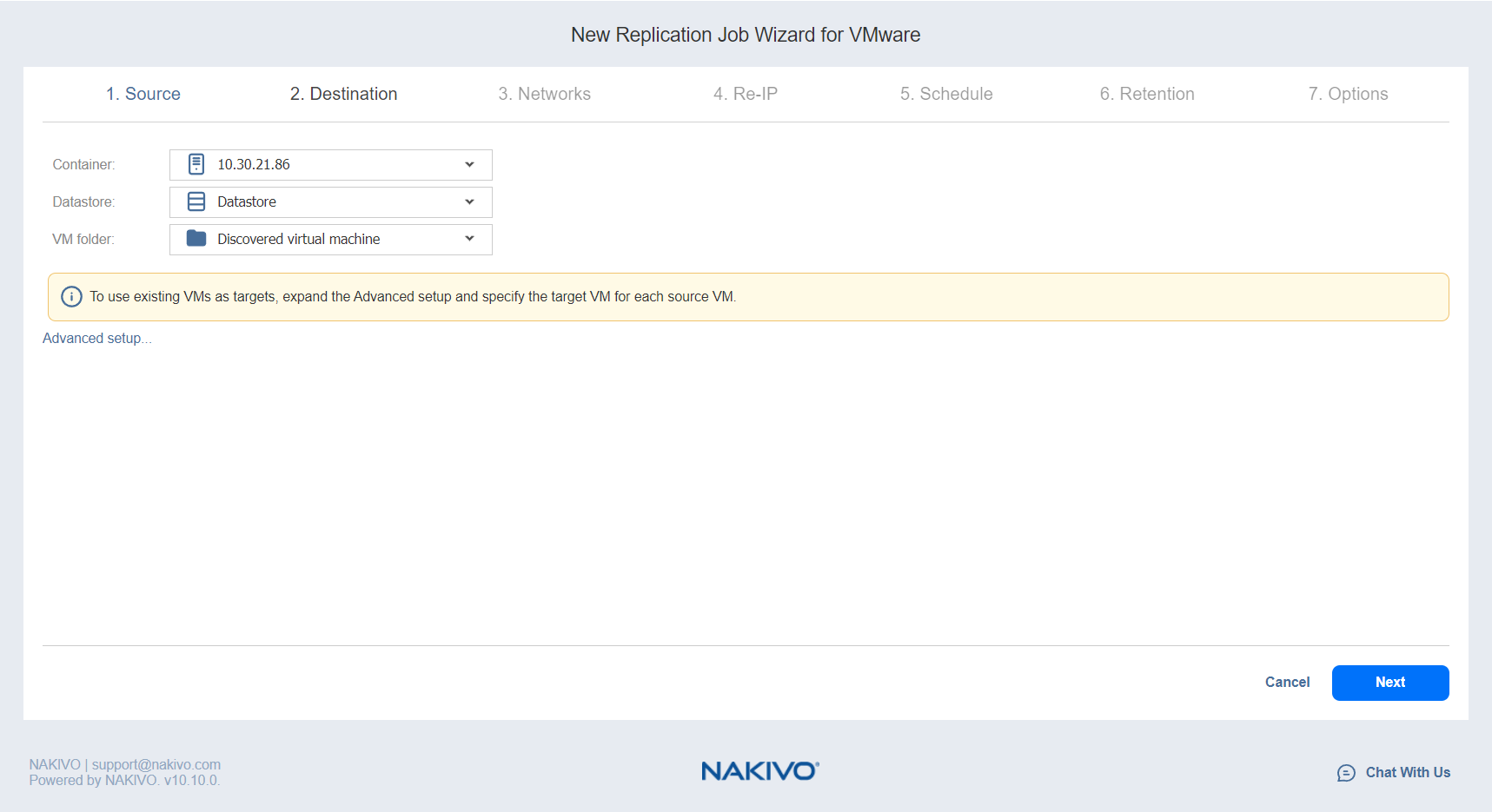Click the datastore icon in Datastore field
Viewport: 1492px width, 812px height.
click(x=196, y=201)
